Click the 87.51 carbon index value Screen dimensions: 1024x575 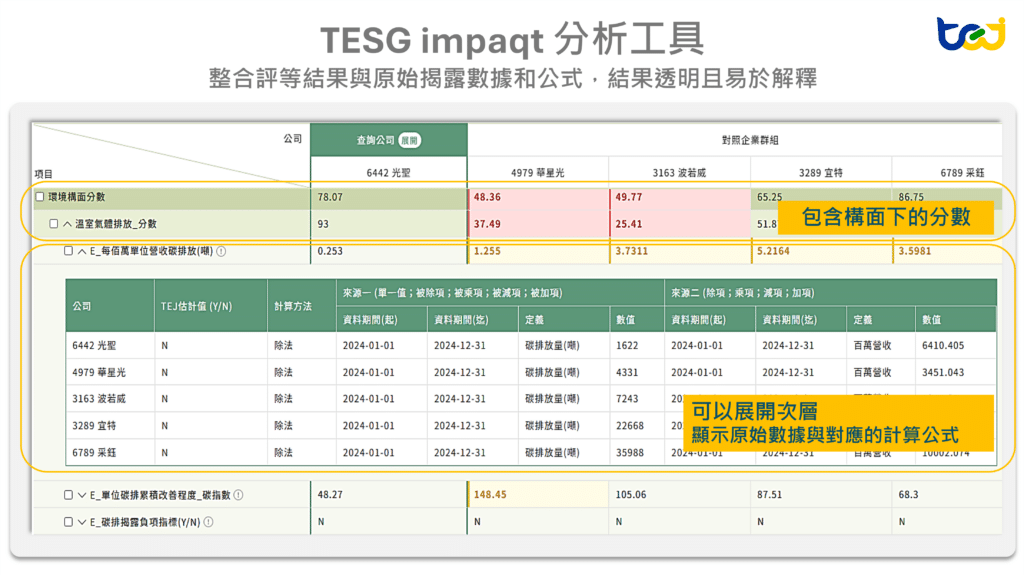tap(769, 495)
